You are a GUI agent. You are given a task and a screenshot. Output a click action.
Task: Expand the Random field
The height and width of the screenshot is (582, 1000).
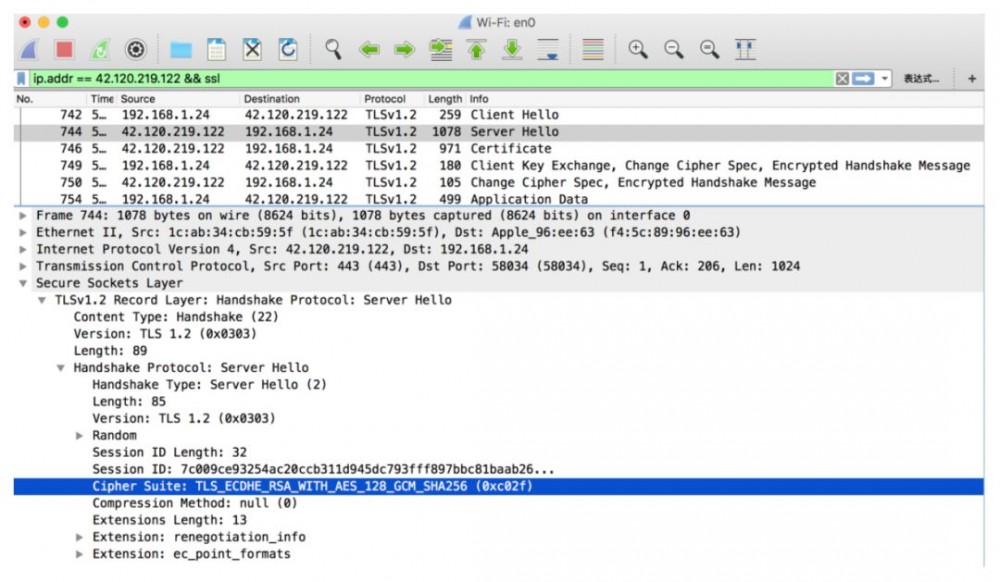(x=79, y=435)
